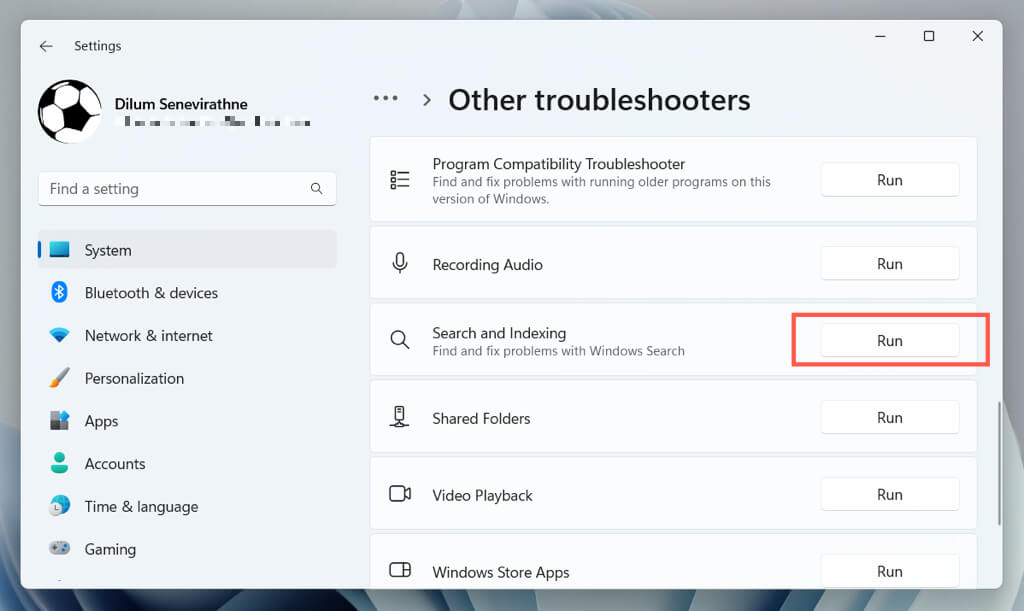Viewport: 1024px width, 611px height.
Task: Click the Personalization paintbrush icon
Action: tap(59, 377)
